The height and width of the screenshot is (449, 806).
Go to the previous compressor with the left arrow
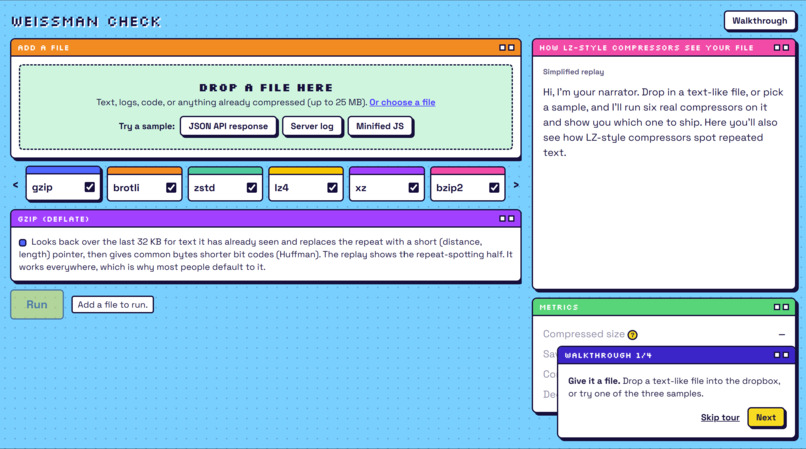pyautogui.click(x=15, y=185)
